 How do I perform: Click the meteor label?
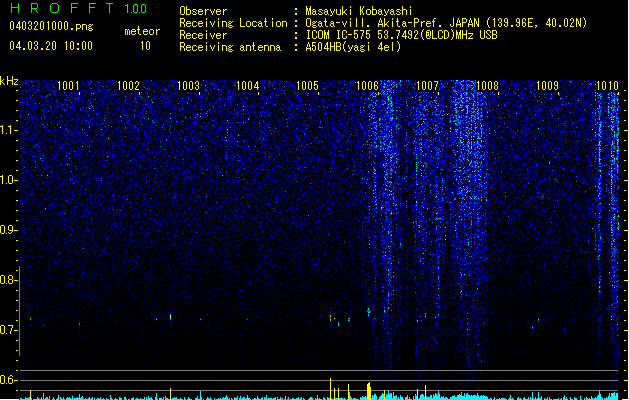(x=142, y=31)
